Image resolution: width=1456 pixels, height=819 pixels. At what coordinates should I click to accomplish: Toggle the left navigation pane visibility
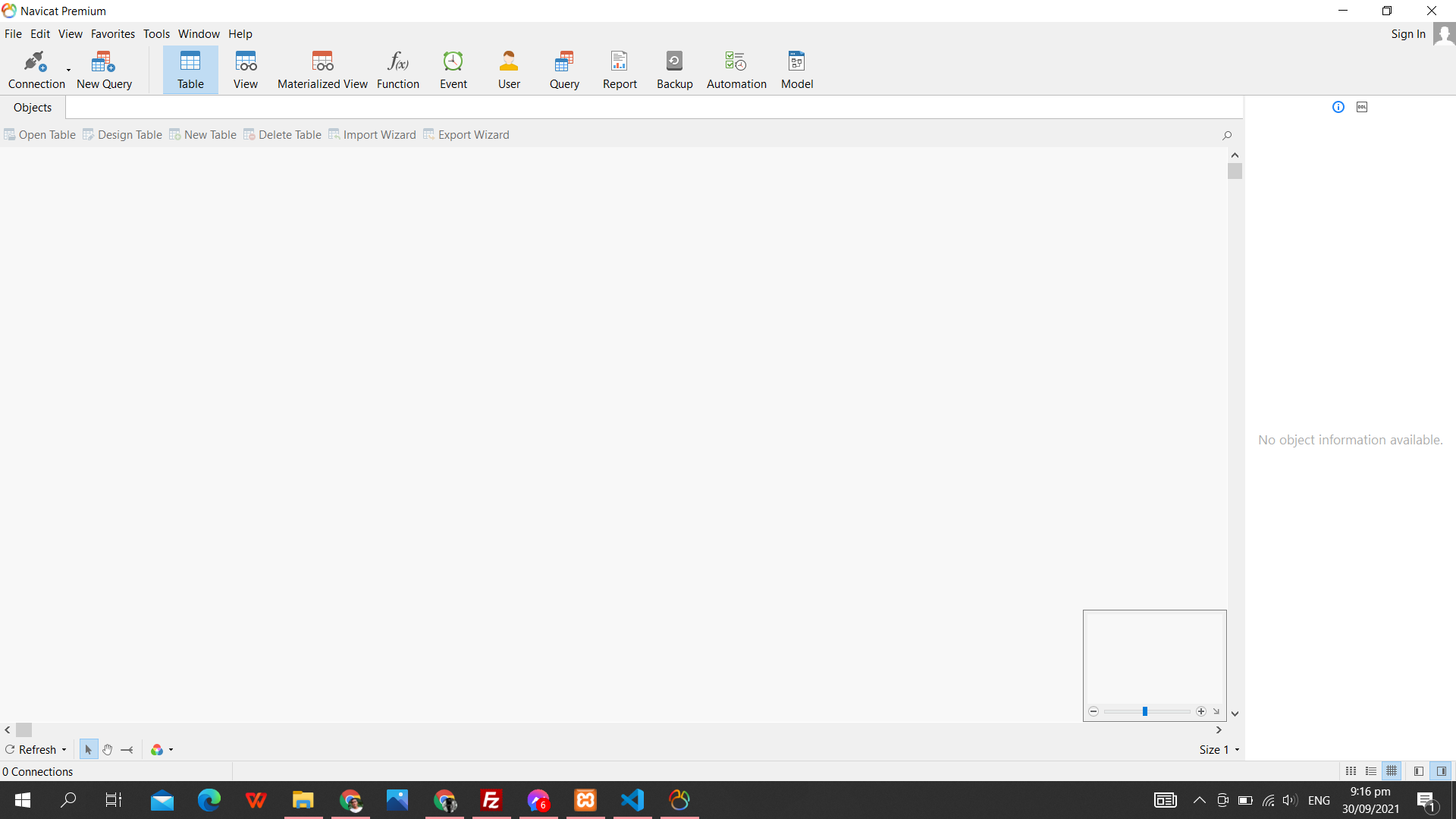1418,771
